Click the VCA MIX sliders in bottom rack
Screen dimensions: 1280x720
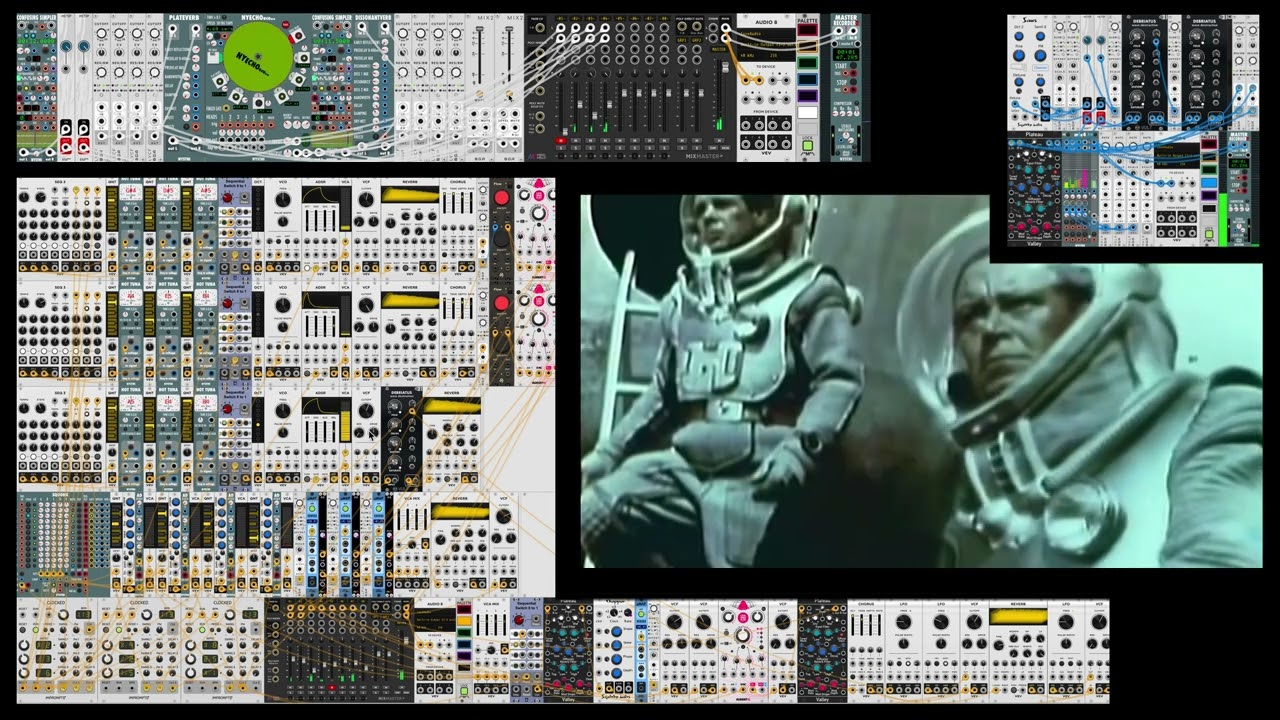coord(491,624)
